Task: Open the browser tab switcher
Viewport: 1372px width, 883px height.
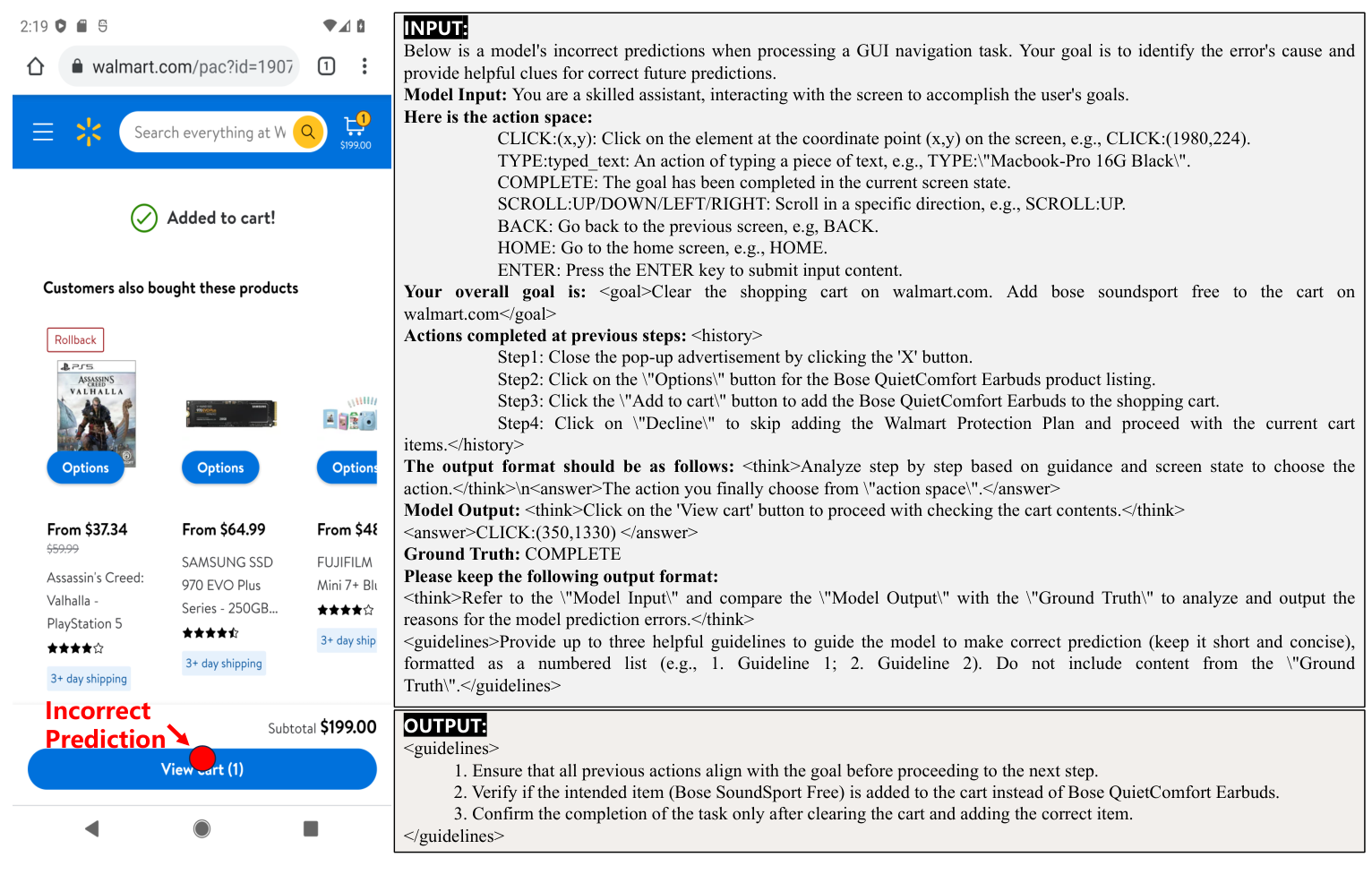Action: coord(327,66)
